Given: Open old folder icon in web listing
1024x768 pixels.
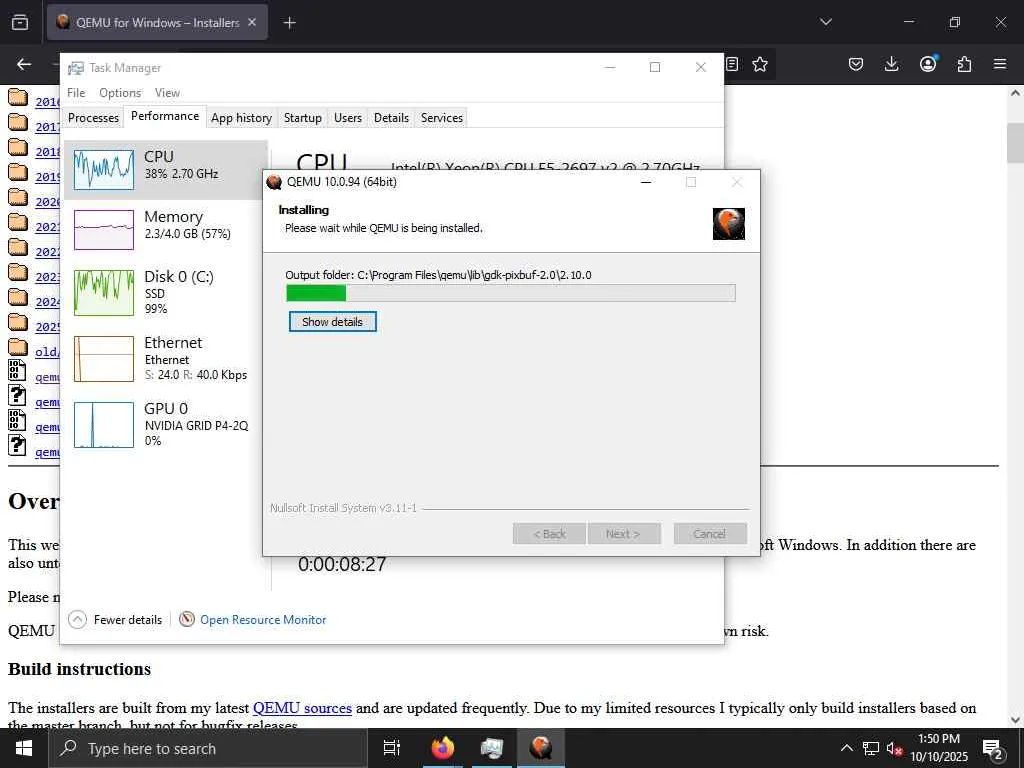Looking at the screenshot, I should click(18, 347).
